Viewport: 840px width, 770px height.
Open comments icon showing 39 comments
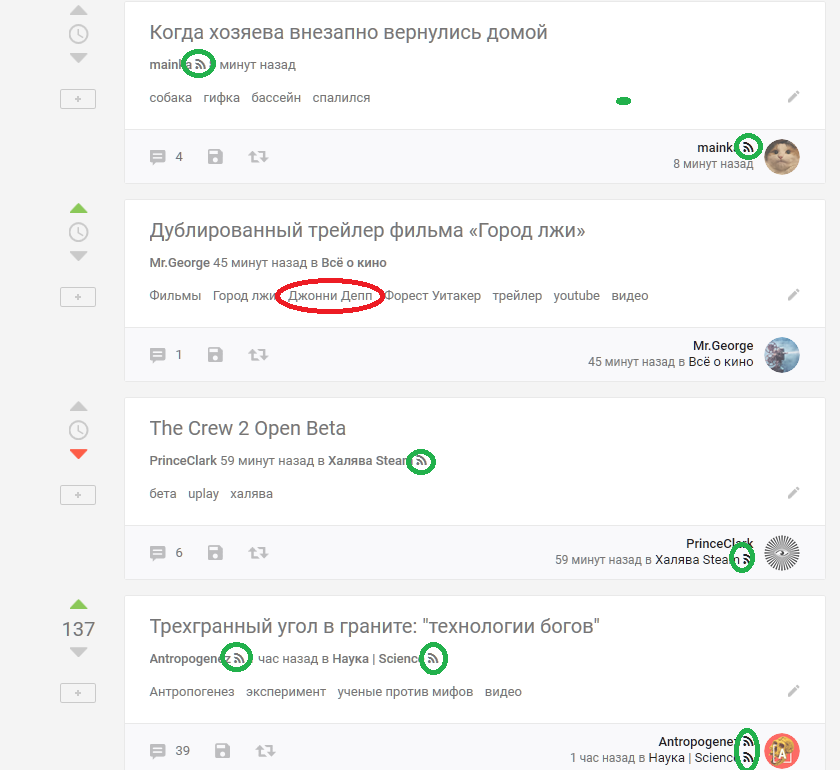coord(158,751)
